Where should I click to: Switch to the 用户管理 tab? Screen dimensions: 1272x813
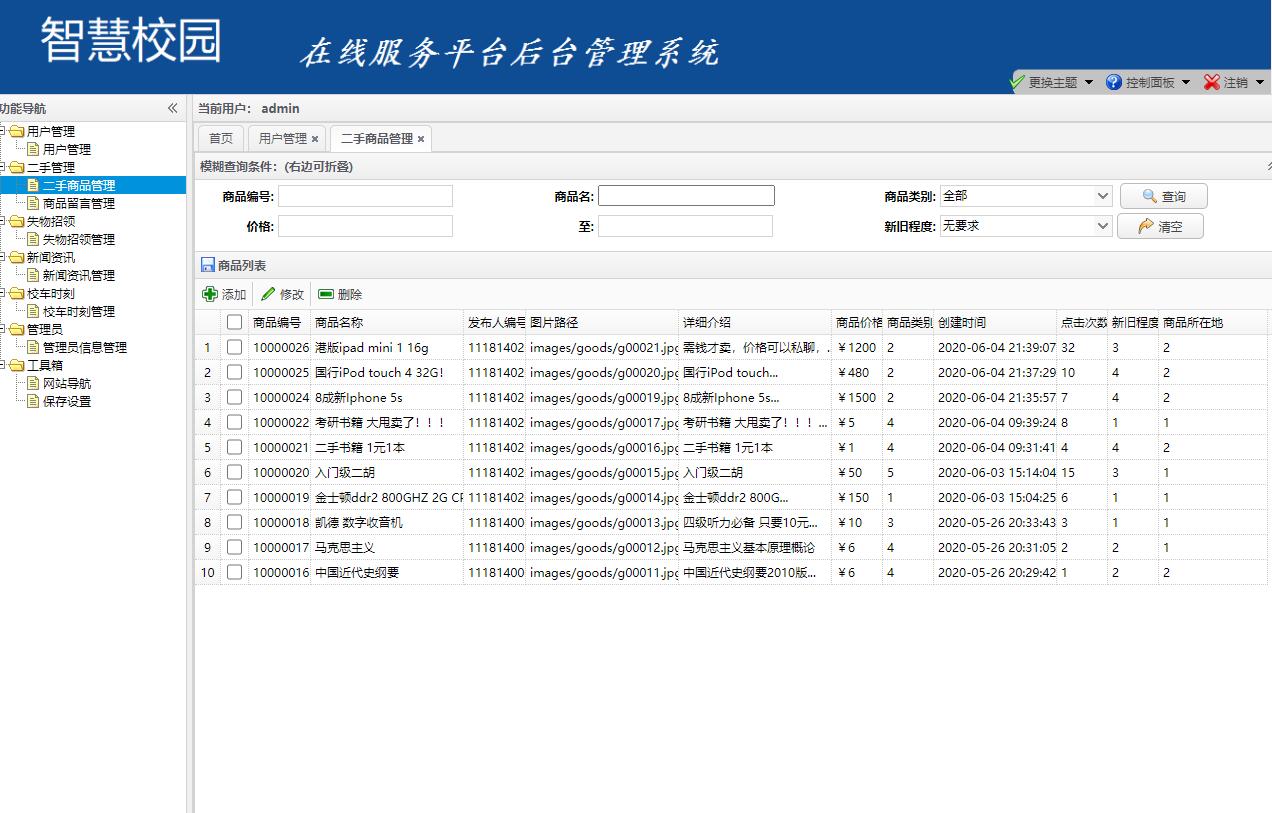(282, 138)
